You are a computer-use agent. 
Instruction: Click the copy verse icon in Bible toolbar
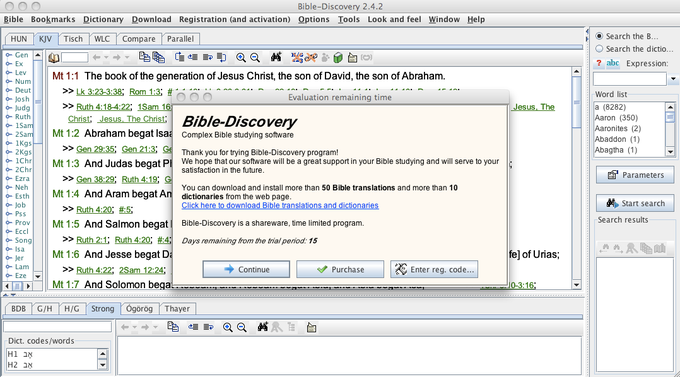[144, 57]
